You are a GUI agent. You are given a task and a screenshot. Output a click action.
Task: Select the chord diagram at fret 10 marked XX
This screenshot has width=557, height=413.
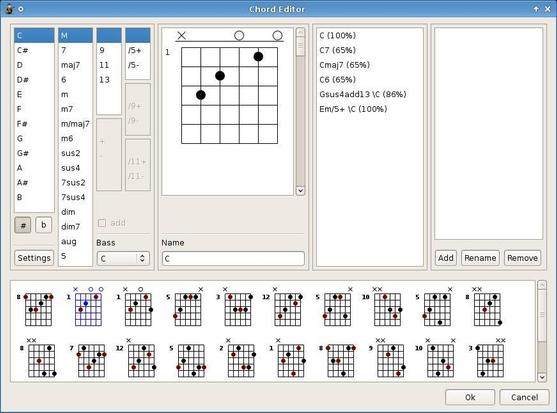point(384,306)
